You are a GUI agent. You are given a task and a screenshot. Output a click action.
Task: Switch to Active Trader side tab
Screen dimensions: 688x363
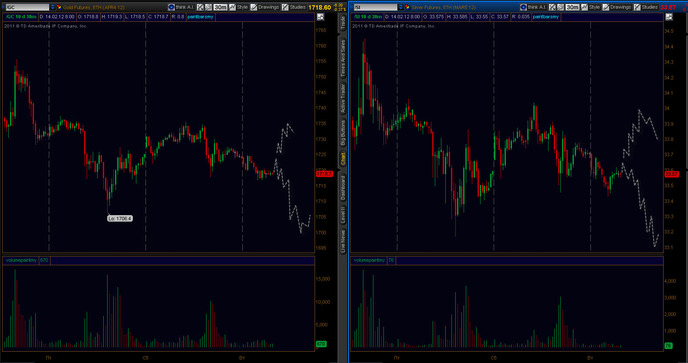pos(343,98)
